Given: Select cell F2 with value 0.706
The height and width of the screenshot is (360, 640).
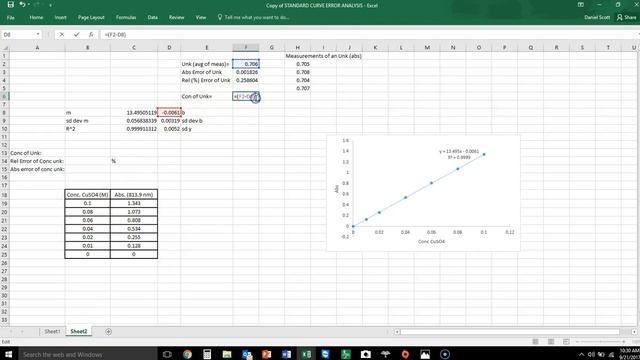Looking at the screenshot, I should (246, 64).
